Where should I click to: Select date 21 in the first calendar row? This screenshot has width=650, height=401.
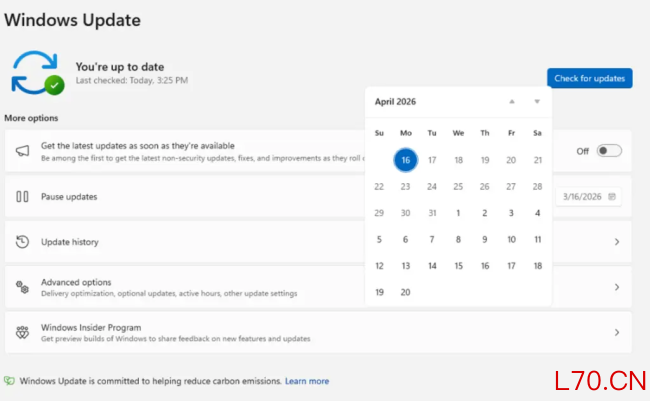pos(538,160)
